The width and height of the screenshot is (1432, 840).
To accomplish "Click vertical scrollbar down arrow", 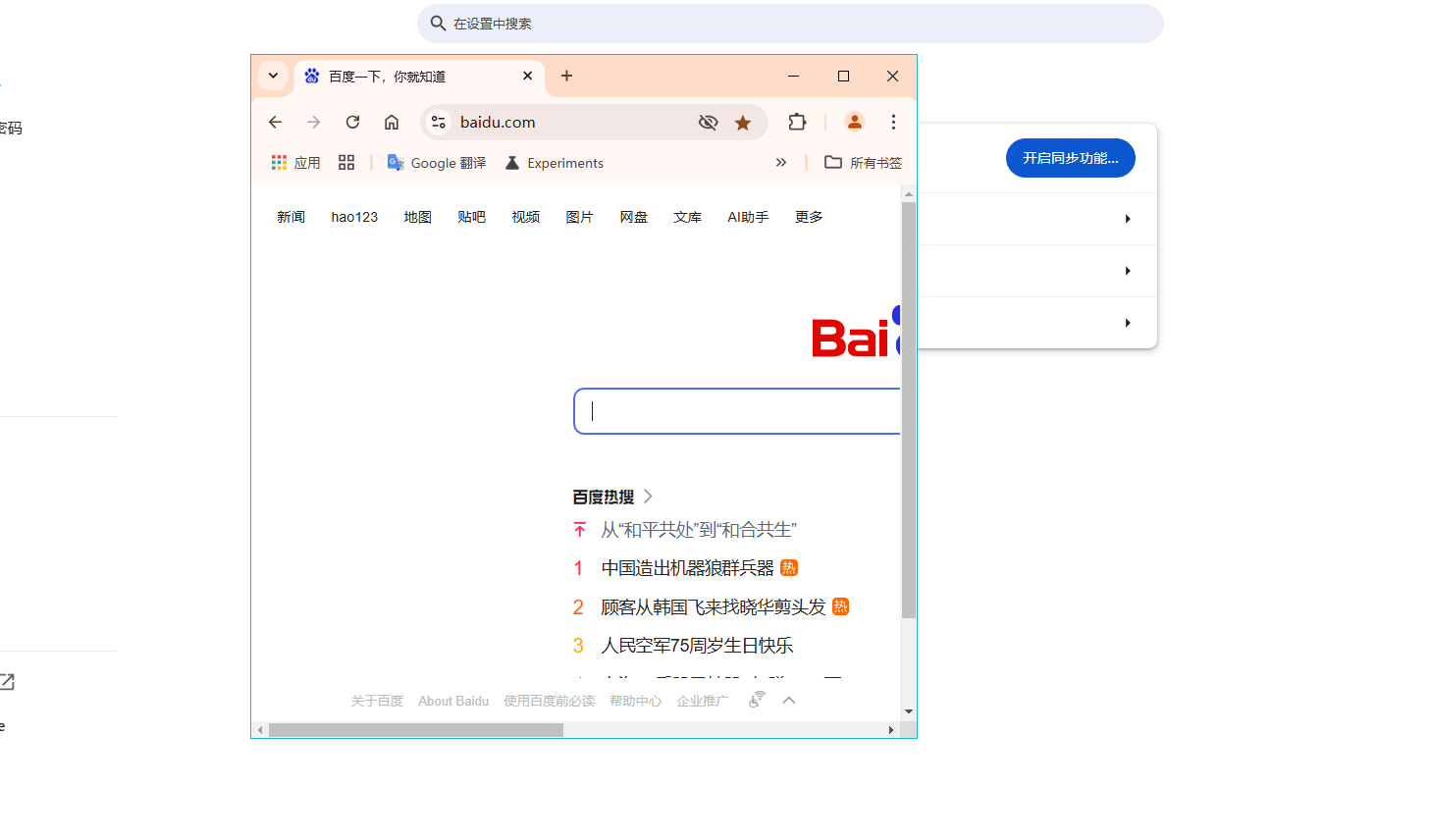I will [x=909, y=711].
